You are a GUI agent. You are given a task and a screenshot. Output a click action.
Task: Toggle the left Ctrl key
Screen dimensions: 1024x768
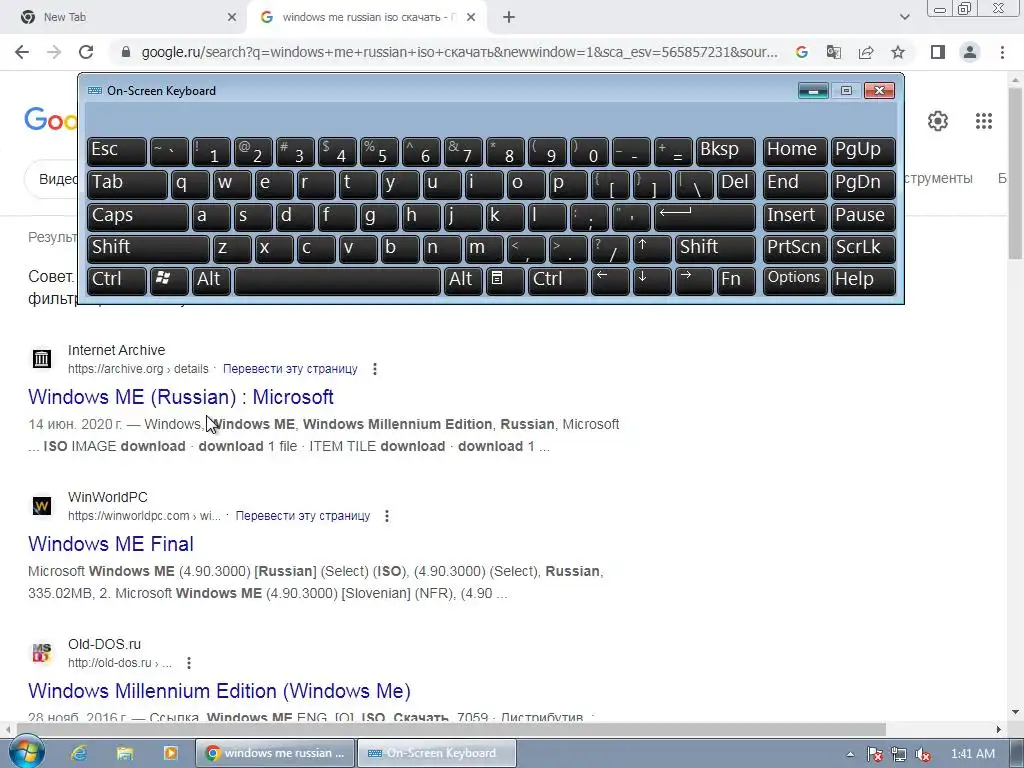pos(117,281)
